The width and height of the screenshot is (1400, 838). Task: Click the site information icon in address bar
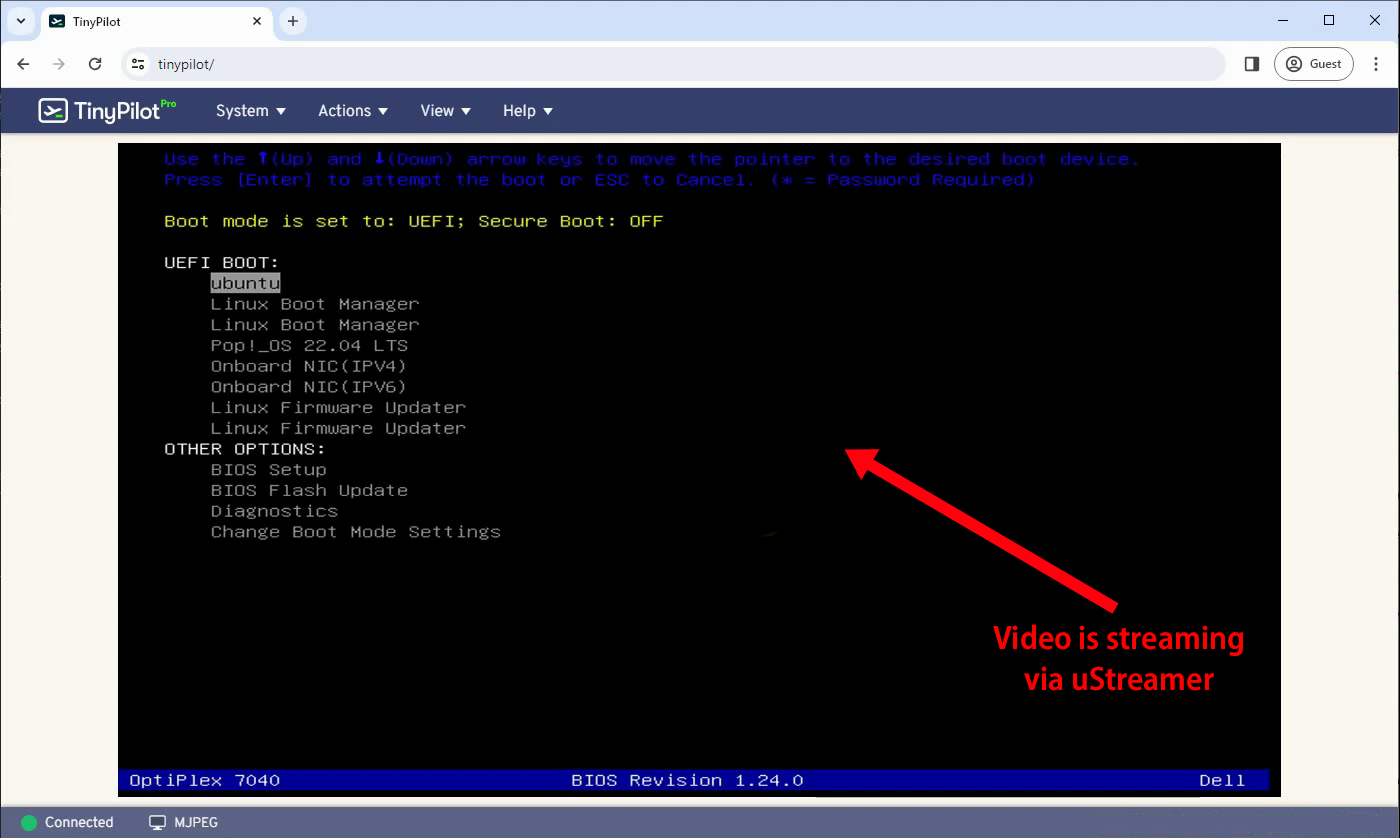(139, 64)
